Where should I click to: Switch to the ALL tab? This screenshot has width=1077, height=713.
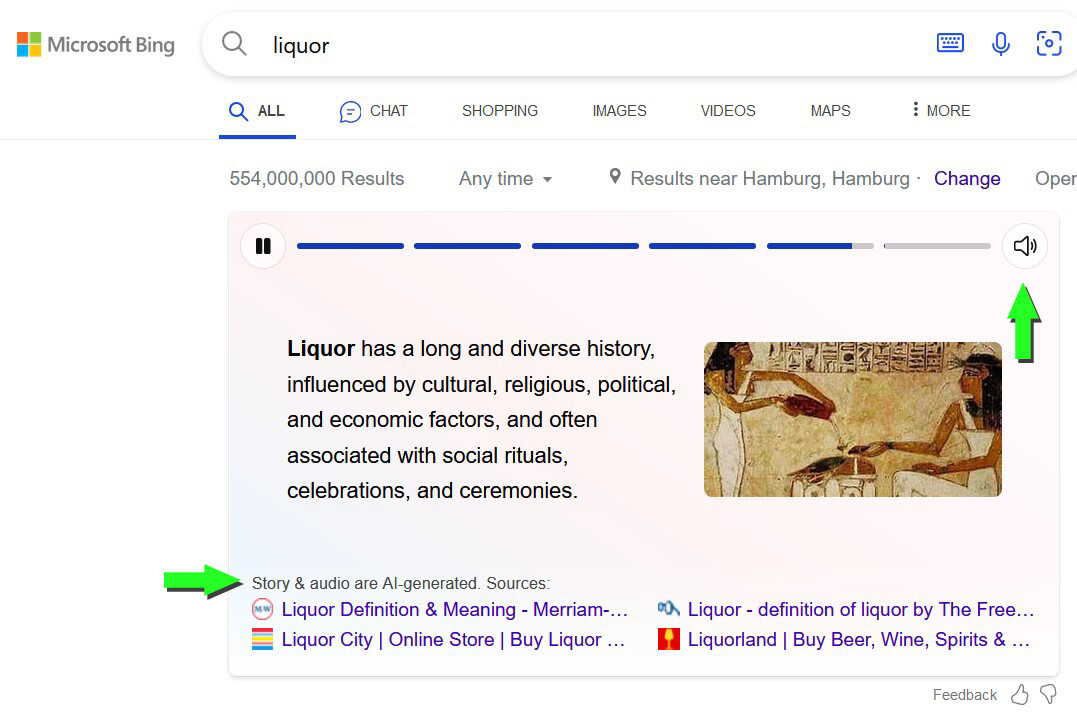point(258,111)
